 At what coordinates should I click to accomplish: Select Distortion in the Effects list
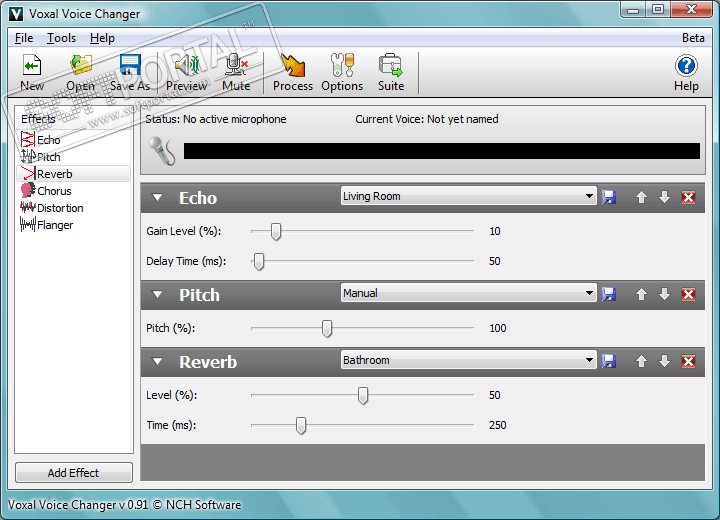73,208
